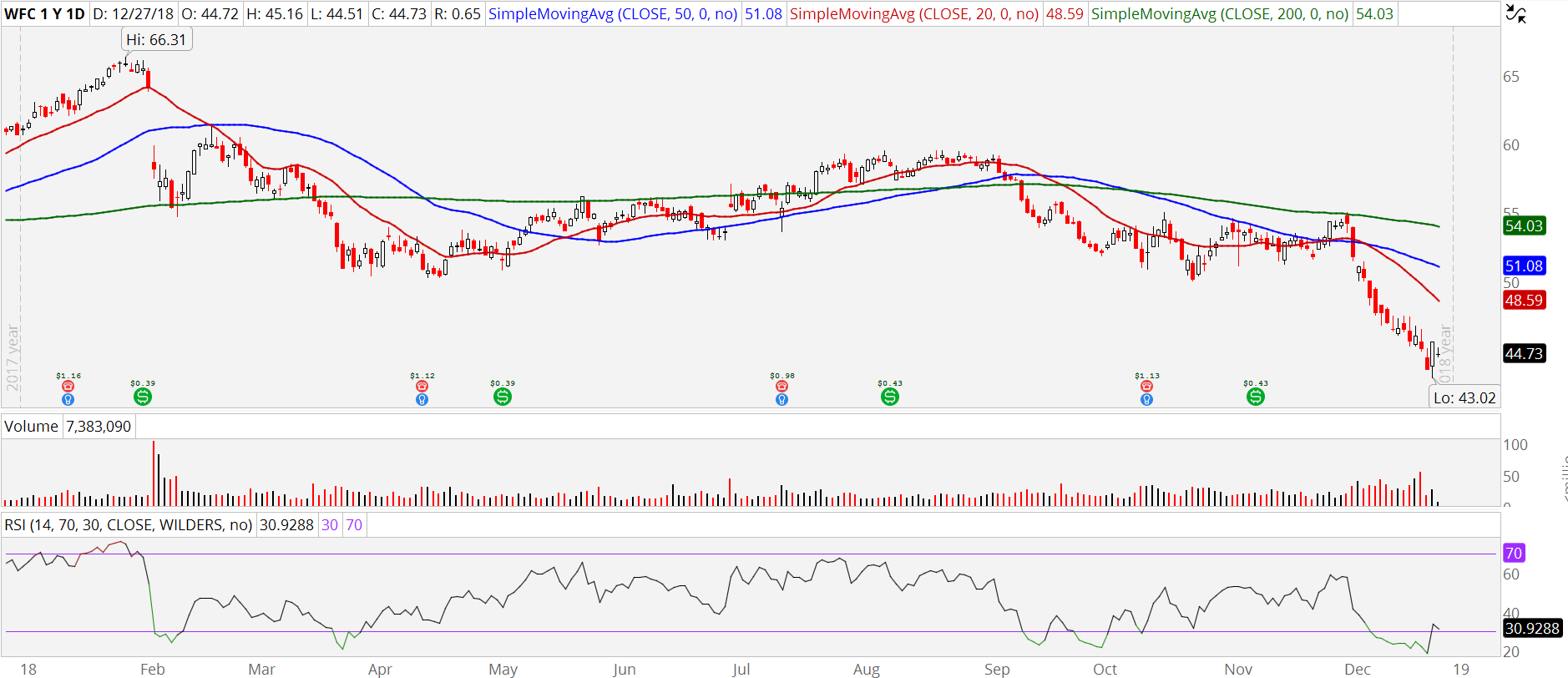The height and width of the screenshot is (678, 1568).
Task: Click the Jul label on time axis
Action: click(x=741, y=670)
